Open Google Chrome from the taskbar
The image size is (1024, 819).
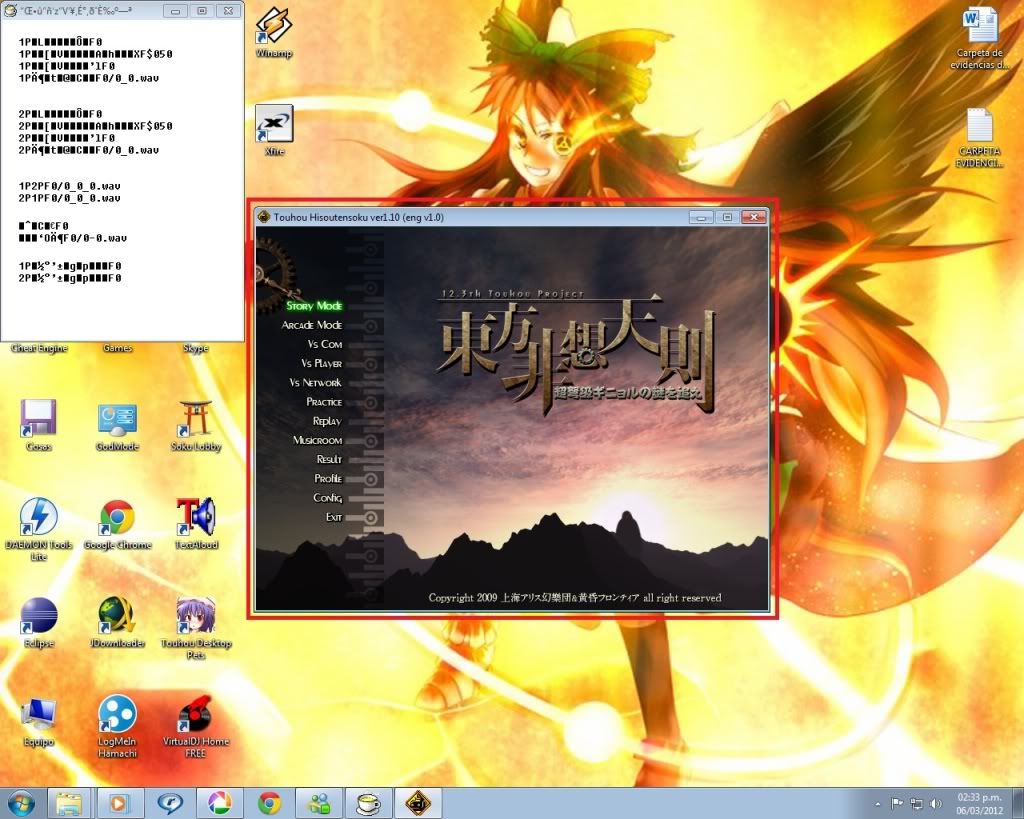(270, 803)
